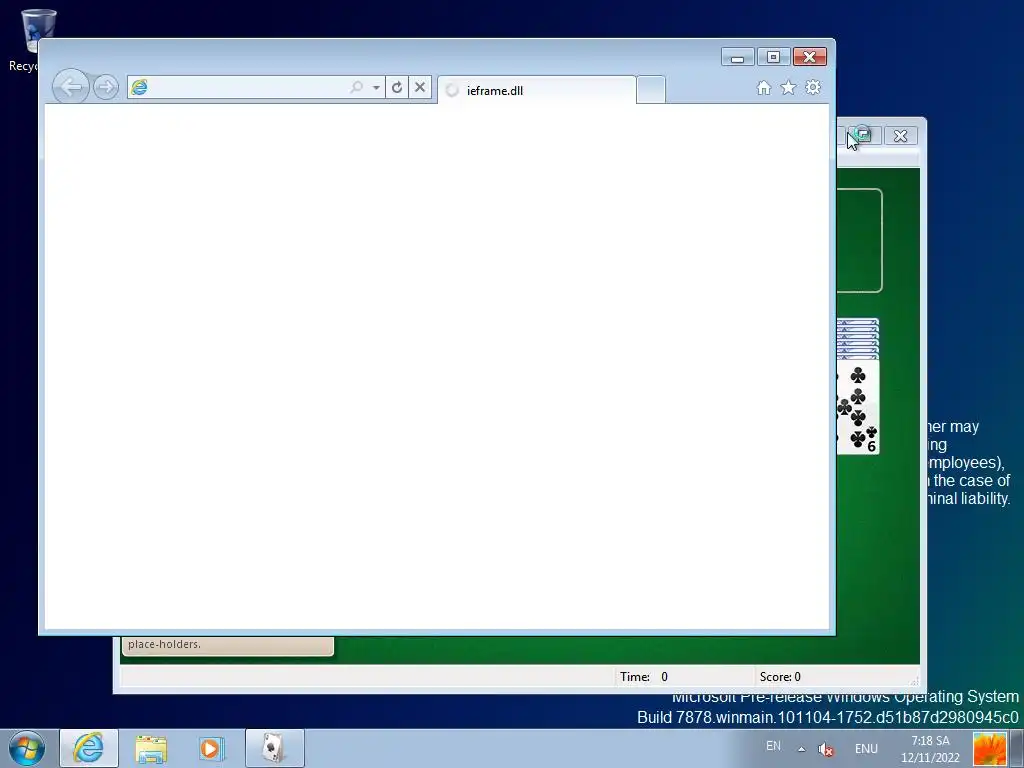Click the six of clubs card in Solitaire
This screenshot has height=768, width=1024.
[858, 406]
